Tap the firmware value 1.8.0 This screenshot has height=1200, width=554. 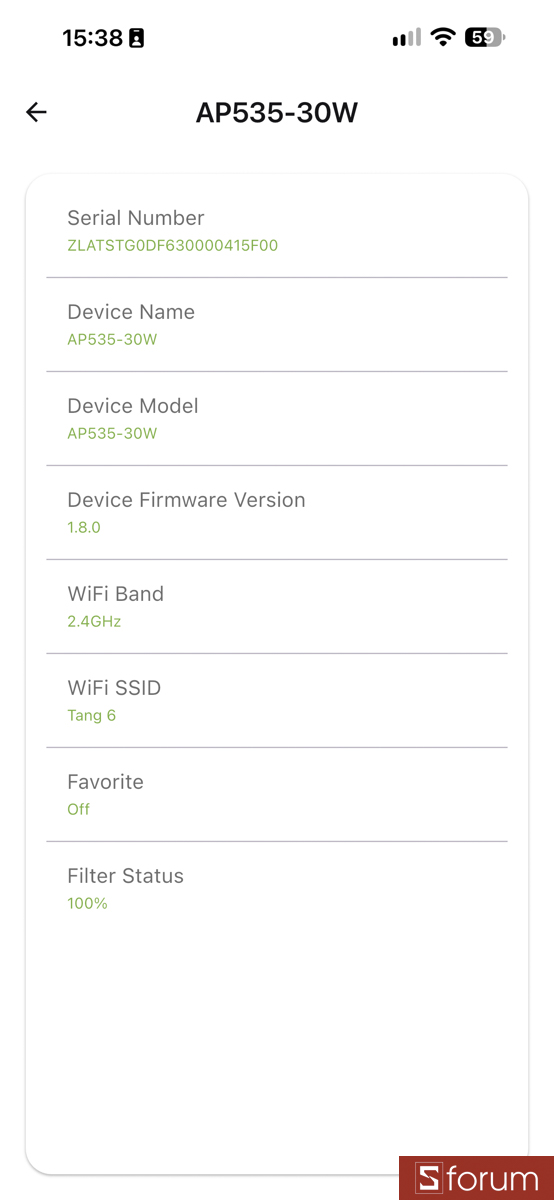(84, 527)
